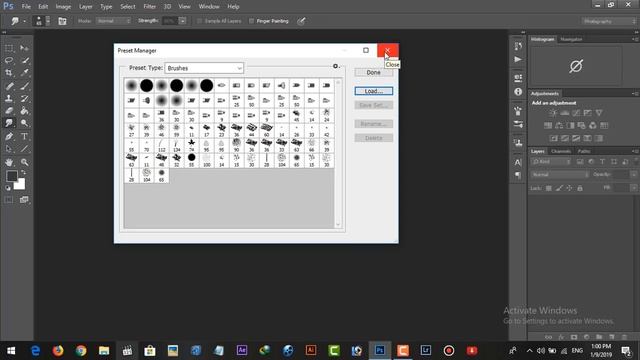
Task: Open the File menu
Action: [x=26, y=7]
